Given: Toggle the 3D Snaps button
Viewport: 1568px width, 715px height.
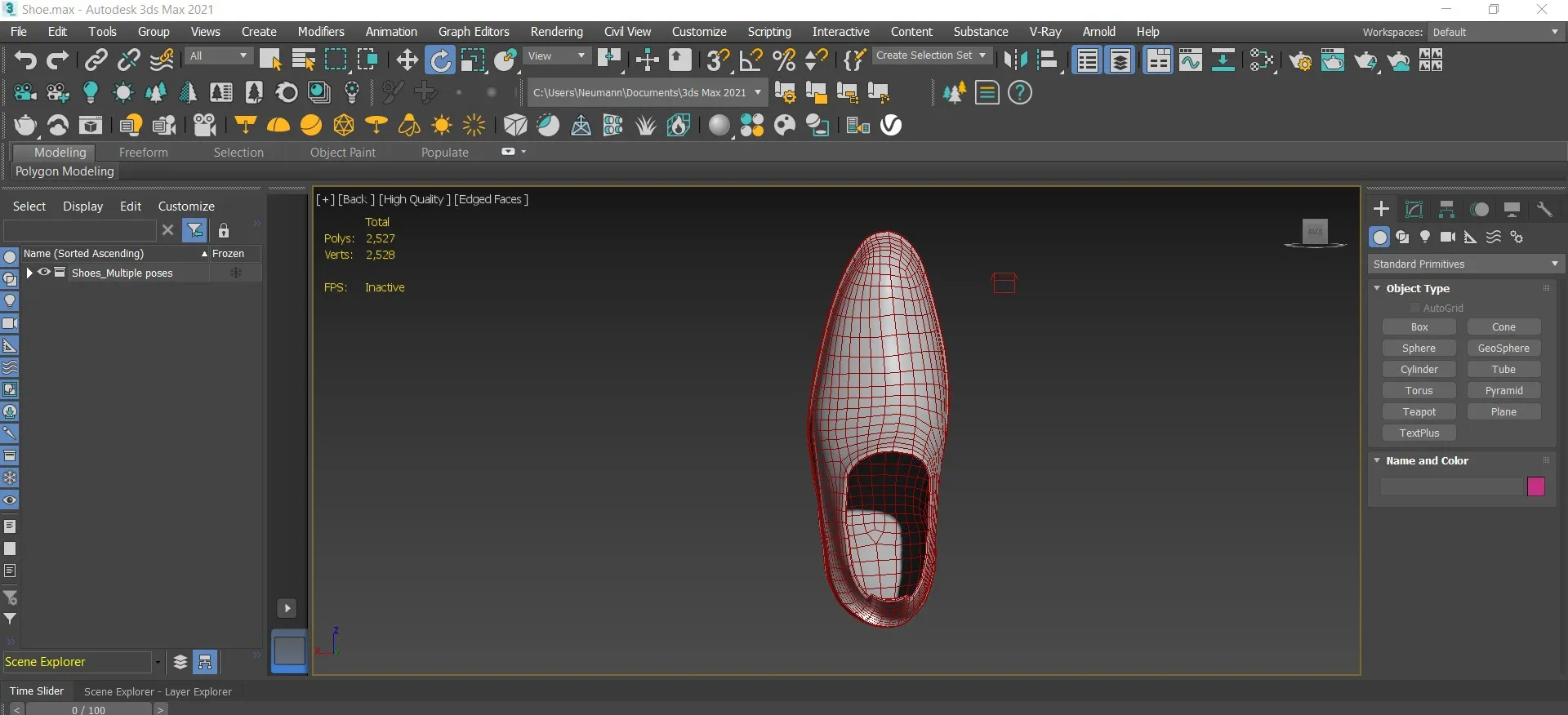Looking at the screenshot, I should coord(718,60).
